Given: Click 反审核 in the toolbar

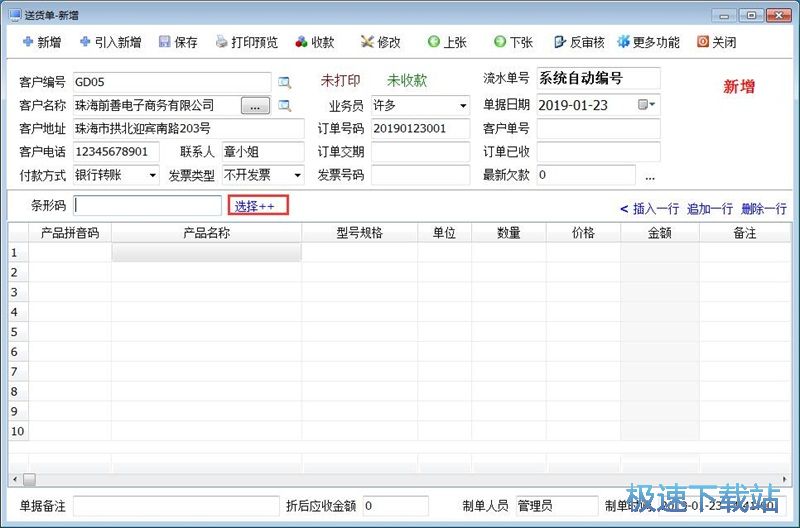Looking at the screenshot, I should pos(579,42).
